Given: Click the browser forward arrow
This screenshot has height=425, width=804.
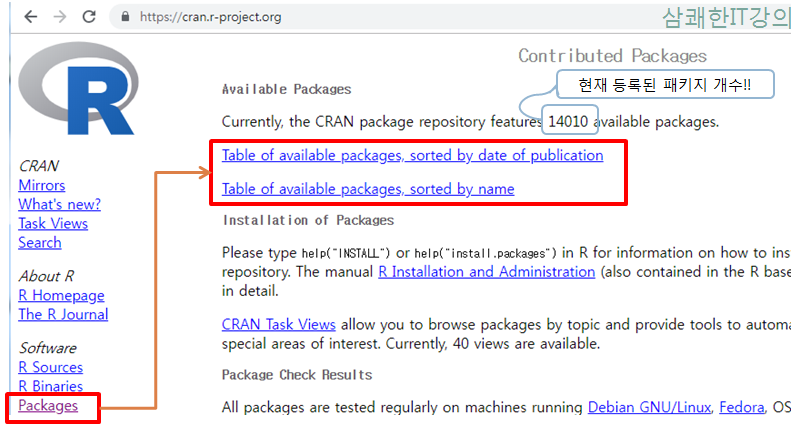Looking at the screenshot, I should [x=60, y=17].
